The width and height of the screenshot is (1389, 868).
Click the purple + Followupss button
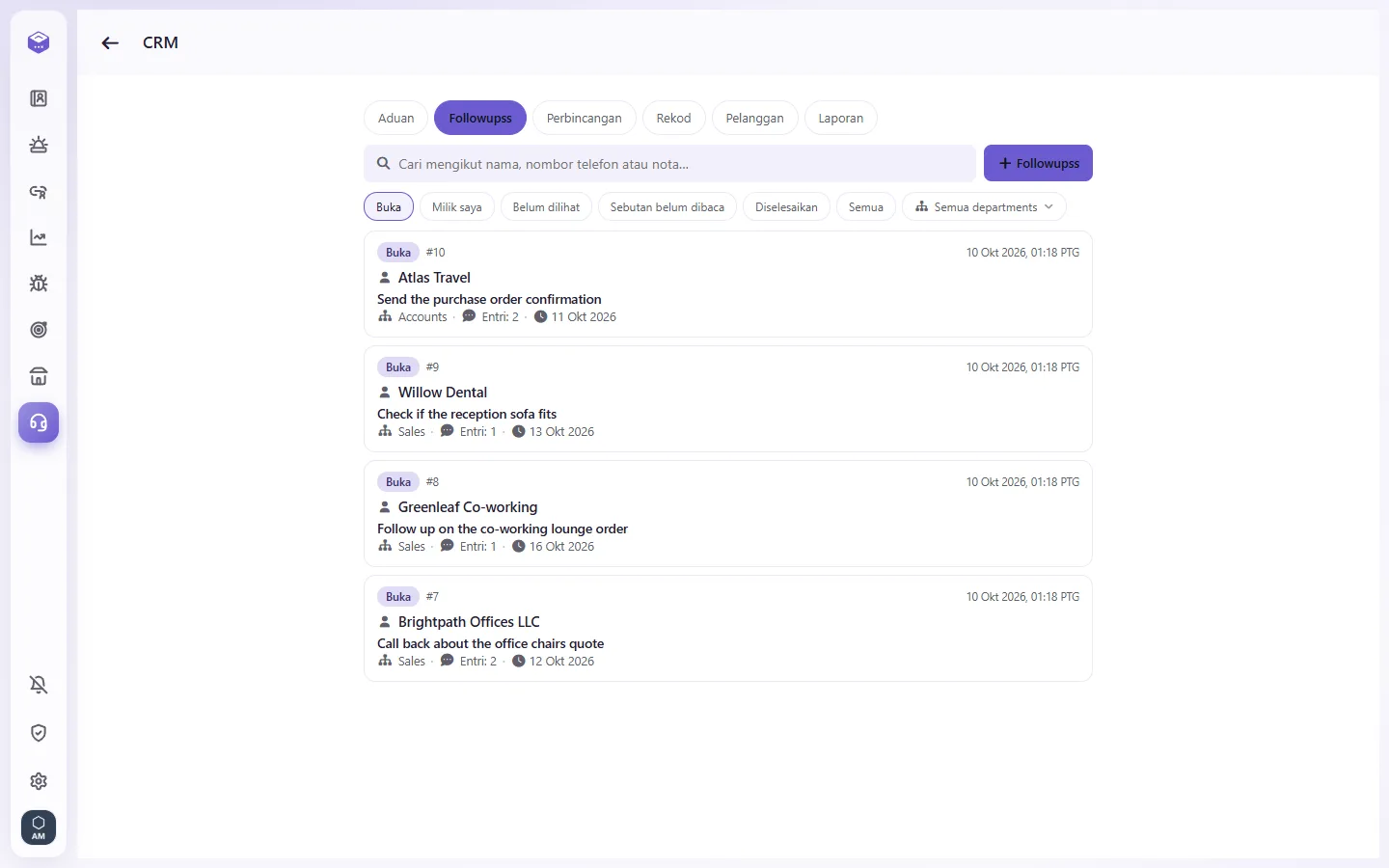[x=1038, y=163]
